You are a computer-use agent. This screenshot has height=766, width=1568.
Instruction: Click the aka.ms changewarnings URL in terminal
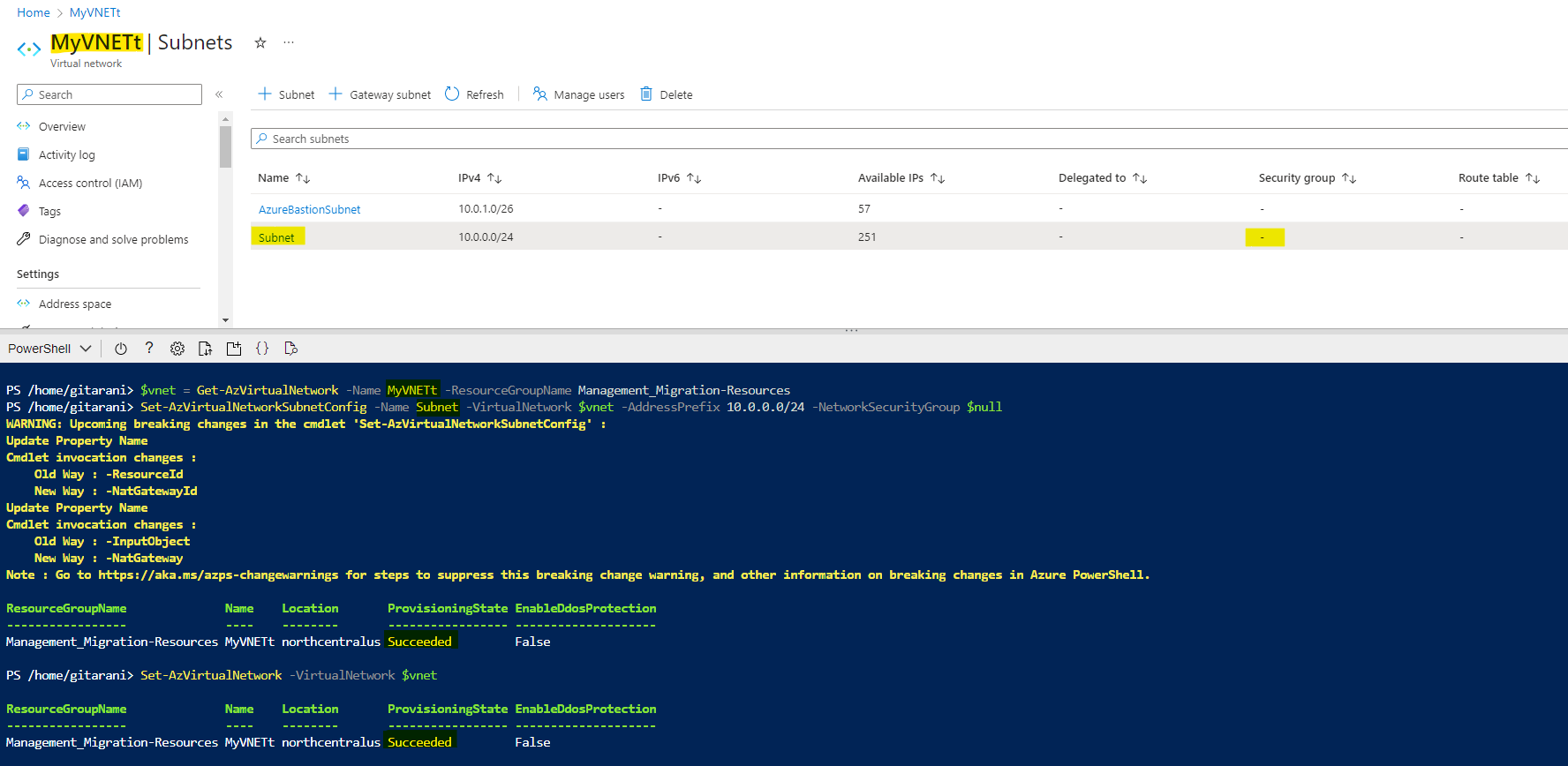pos(218,574)
